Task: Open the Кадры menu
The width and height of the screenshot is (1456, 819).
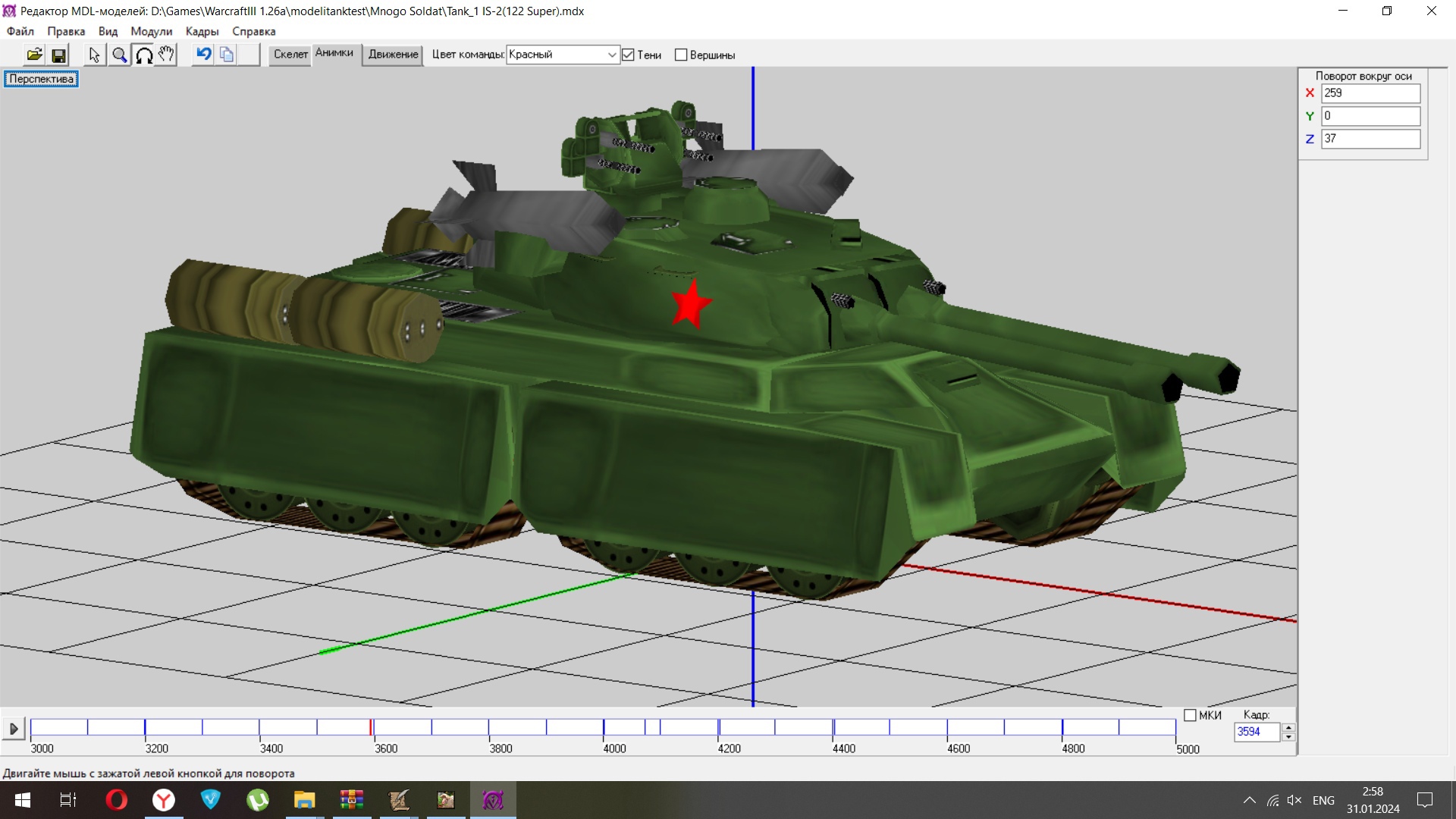Action: [202, 31]
